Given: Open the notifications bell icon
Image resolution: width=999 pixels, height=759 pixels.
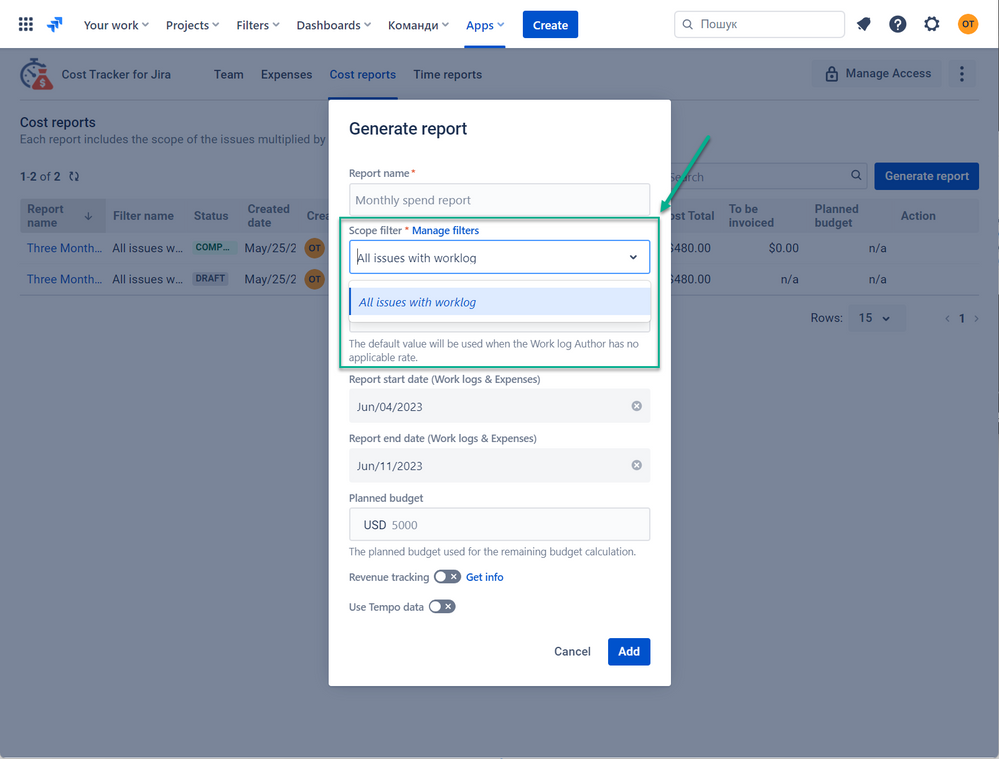Looking at the screenshot, I should [x=863, y=24].
